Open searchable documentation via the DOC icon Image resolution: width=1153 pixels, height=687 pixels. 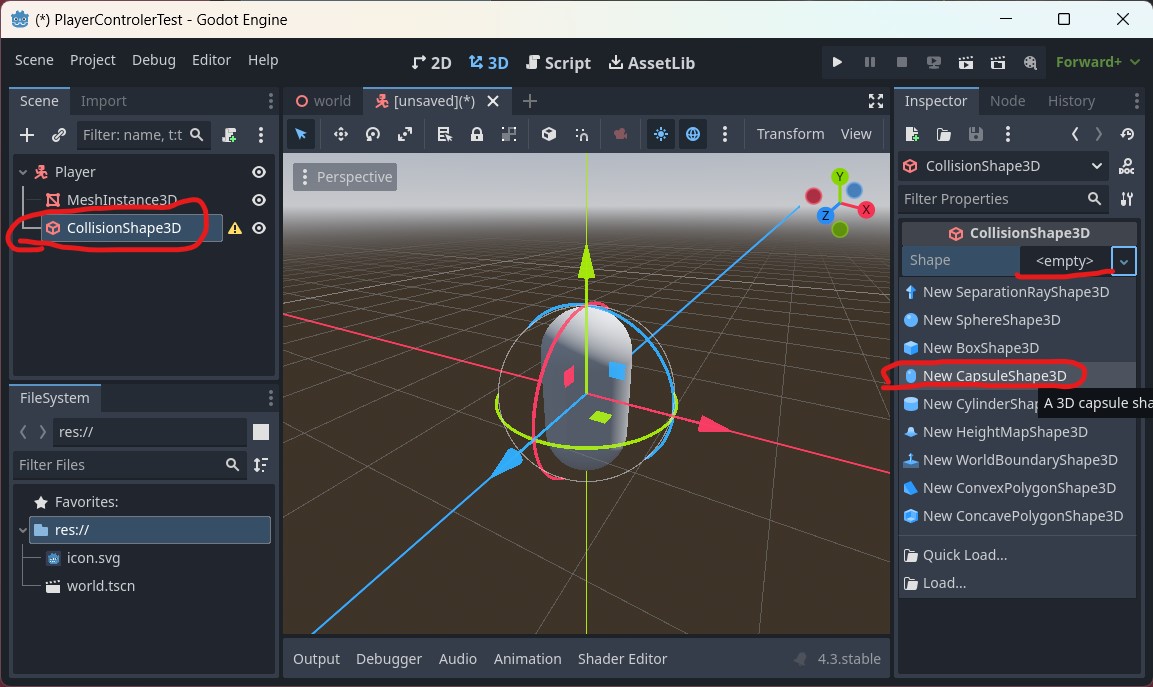tap(1126, 166)
